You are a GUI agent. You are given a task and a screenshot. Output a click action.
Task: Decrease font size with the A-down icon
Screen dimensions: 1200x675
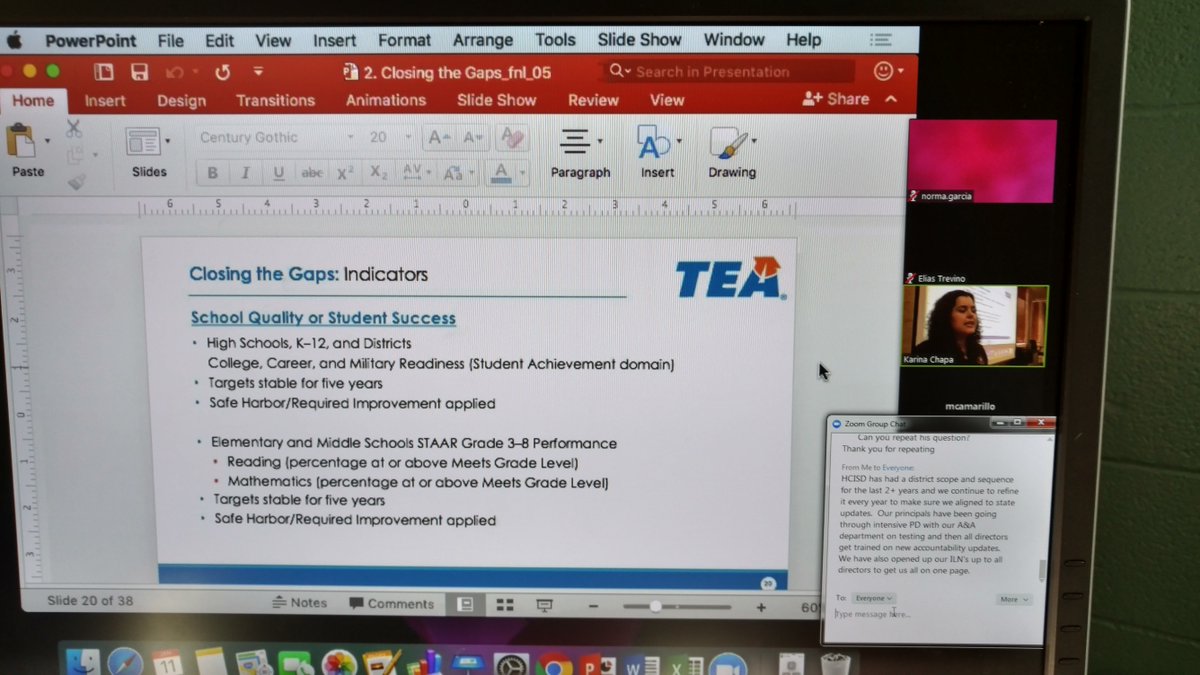[x=474, y=137]
